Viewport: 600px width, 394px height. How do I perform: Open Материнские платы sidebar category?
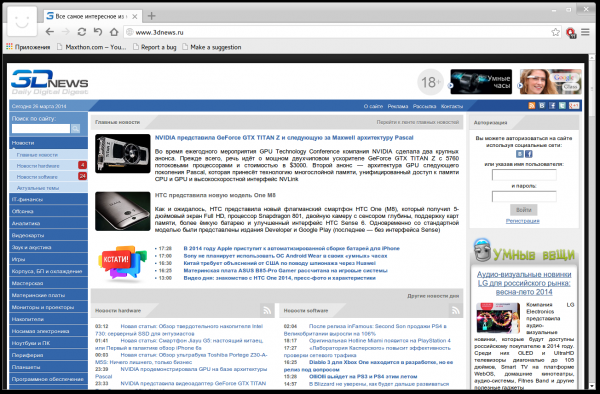click(48, 295)
